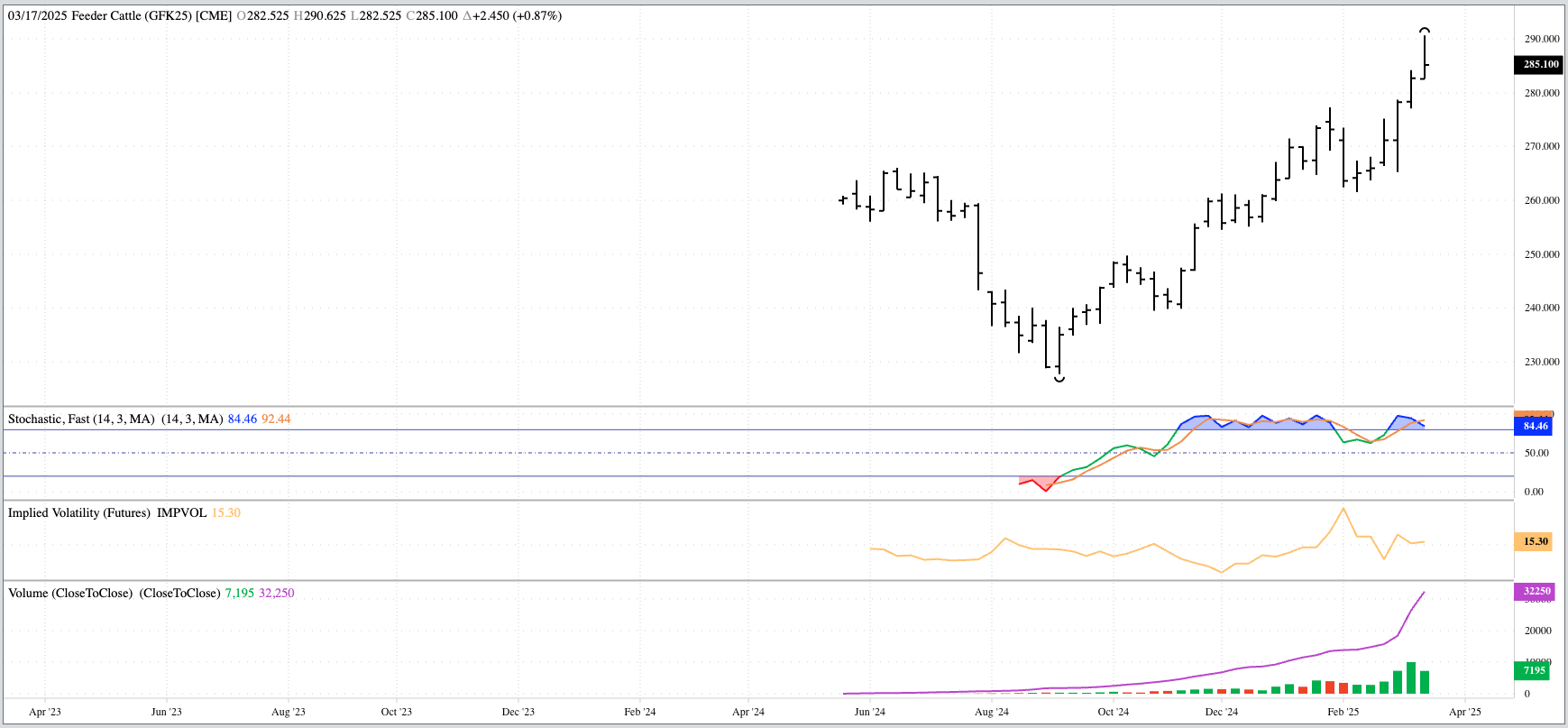Click the Apr '25 date on time axis

pyautogui.click(x=1464, y=712)
